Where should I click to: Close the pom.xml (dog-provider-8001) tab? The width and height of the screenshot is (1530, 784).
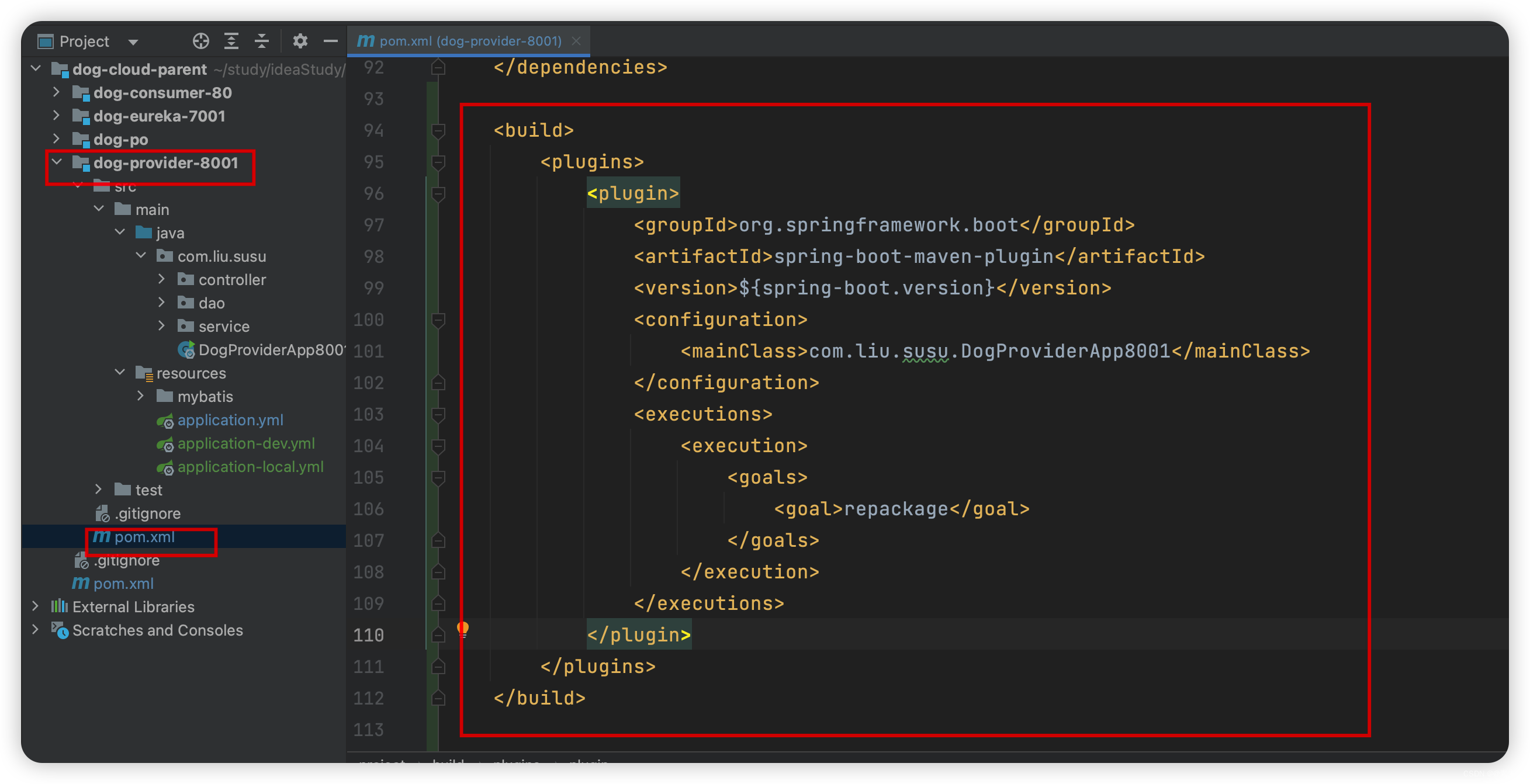point(576,41)
